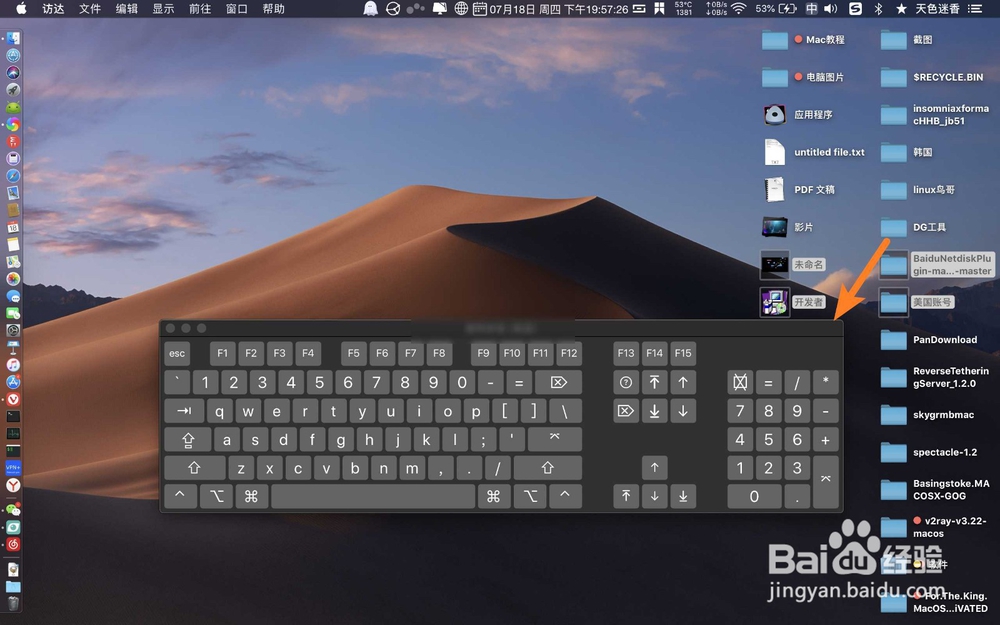Click the date and time 07月18日 周四
The width and height of the screenshot is (1000, 625).
559,9
